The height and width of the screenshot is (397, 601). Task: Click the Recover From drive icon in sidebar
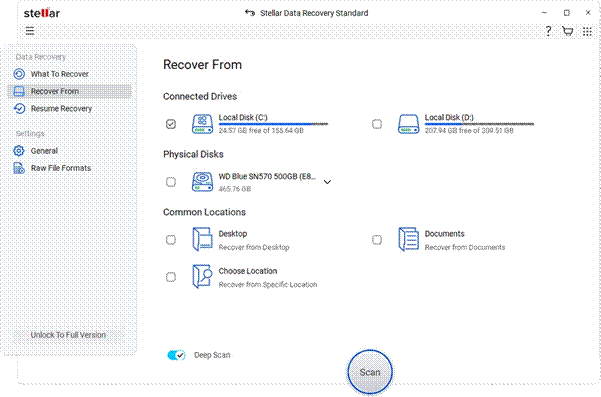[x=19, y=91]
